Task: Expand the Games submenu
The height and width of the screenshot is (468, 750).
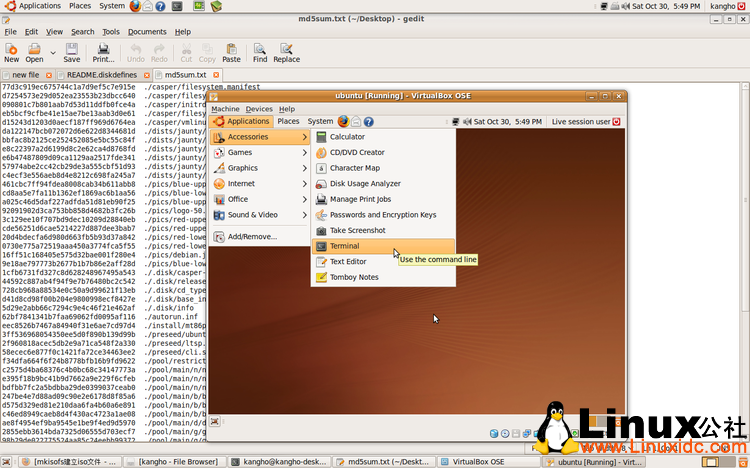Action: tap(260, 152)
